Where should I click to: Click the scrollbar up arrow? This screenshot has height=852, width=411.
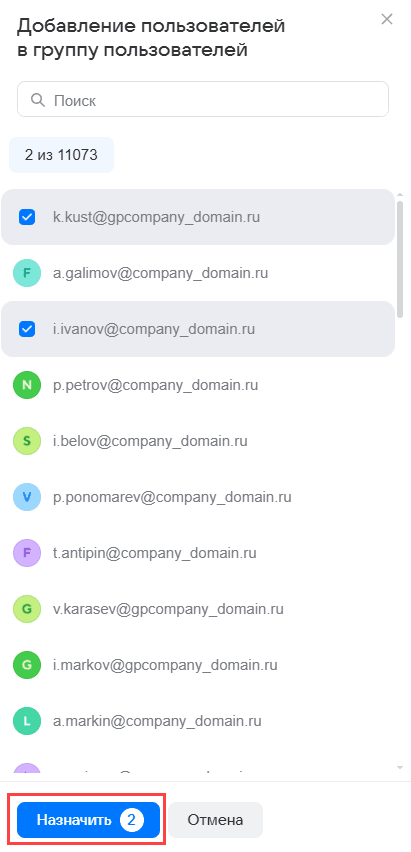[400, 195]
